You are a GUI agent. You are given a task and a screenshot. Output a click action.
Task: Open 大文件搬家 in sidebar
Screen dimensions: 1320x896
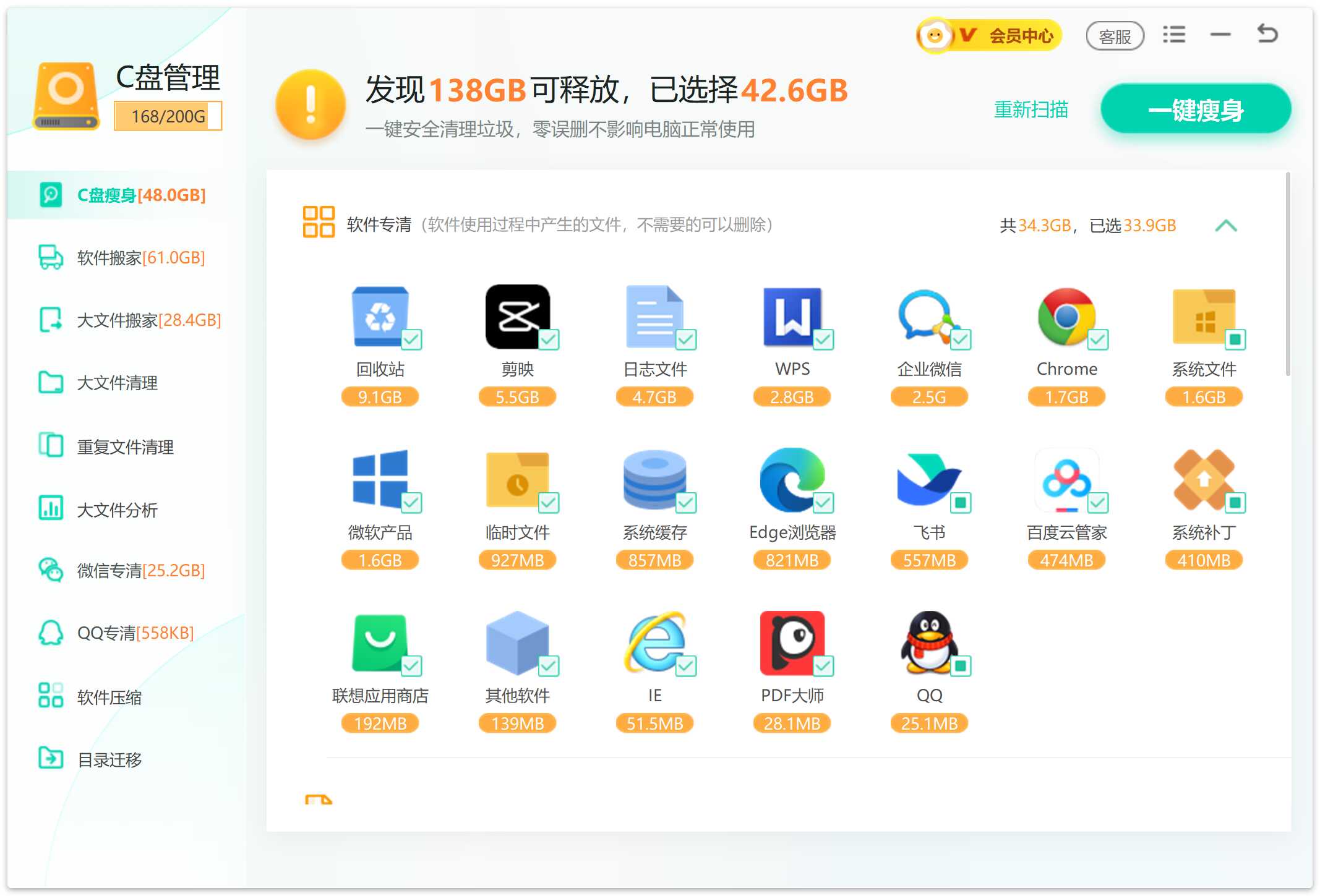[x=126, y=320]
